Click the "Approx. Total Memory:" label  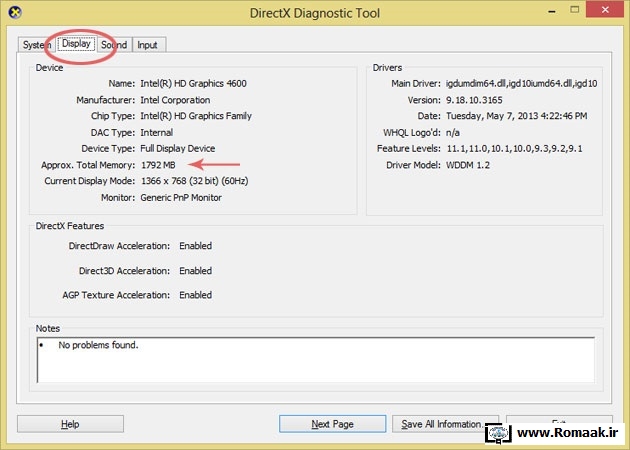[88, 165]
